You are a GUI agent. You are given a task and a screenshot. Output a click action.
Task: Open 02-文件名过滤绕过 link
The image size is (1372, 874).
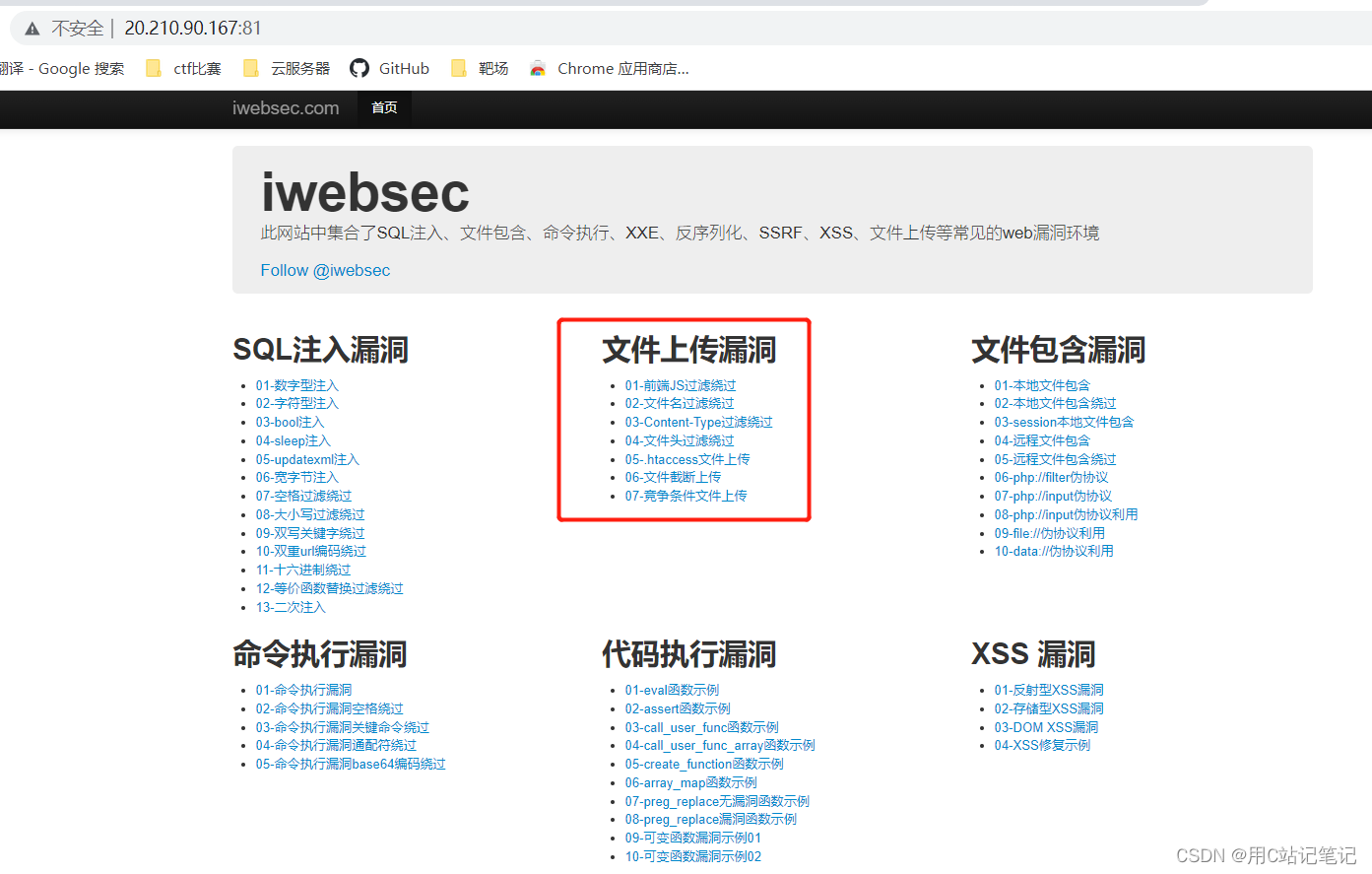pyautogui.click(x=680, y=403)
